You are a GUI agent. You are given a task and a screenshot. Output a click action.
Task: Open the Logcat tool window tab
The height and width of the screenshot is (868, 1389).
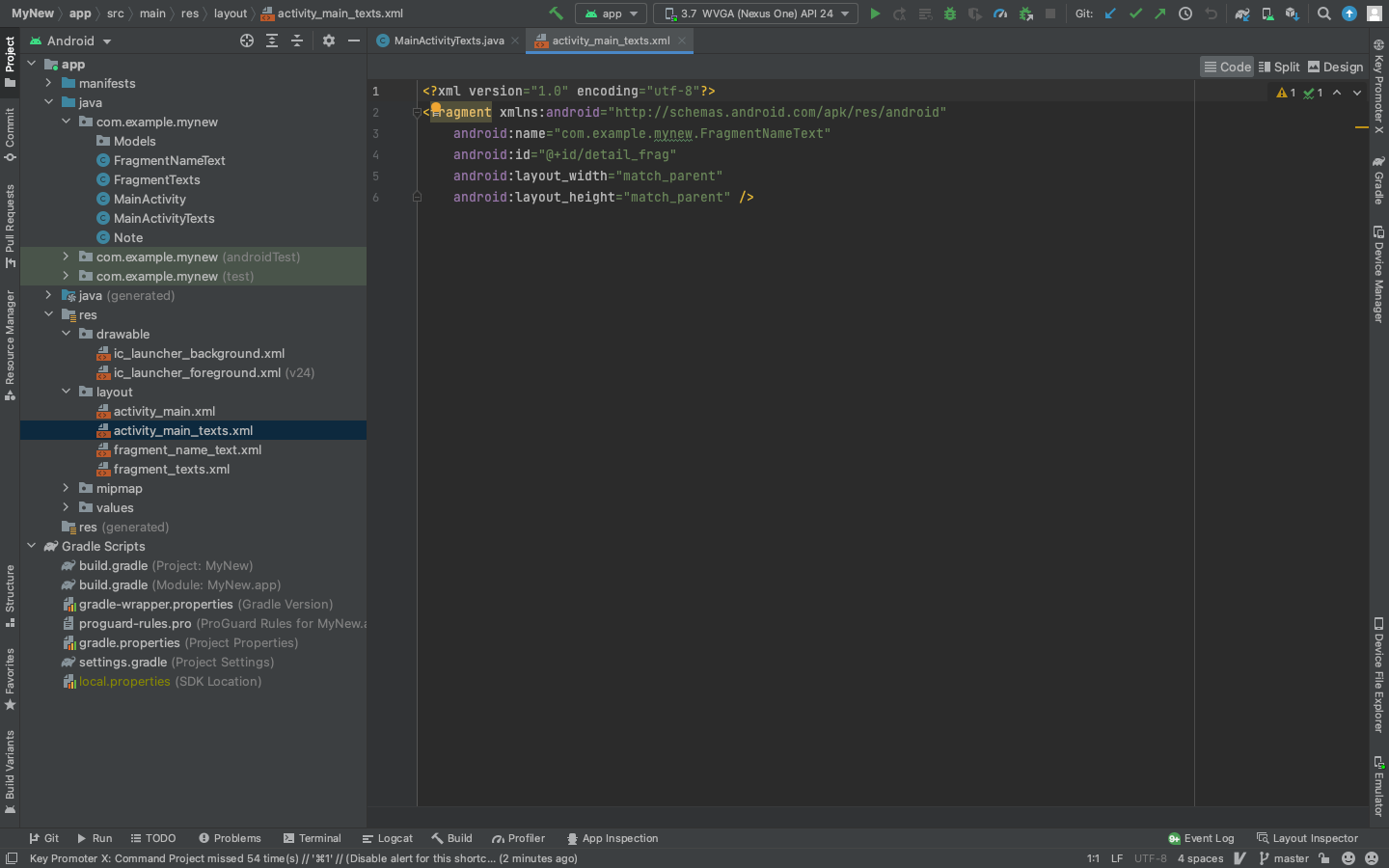click(x=387, y=838)
